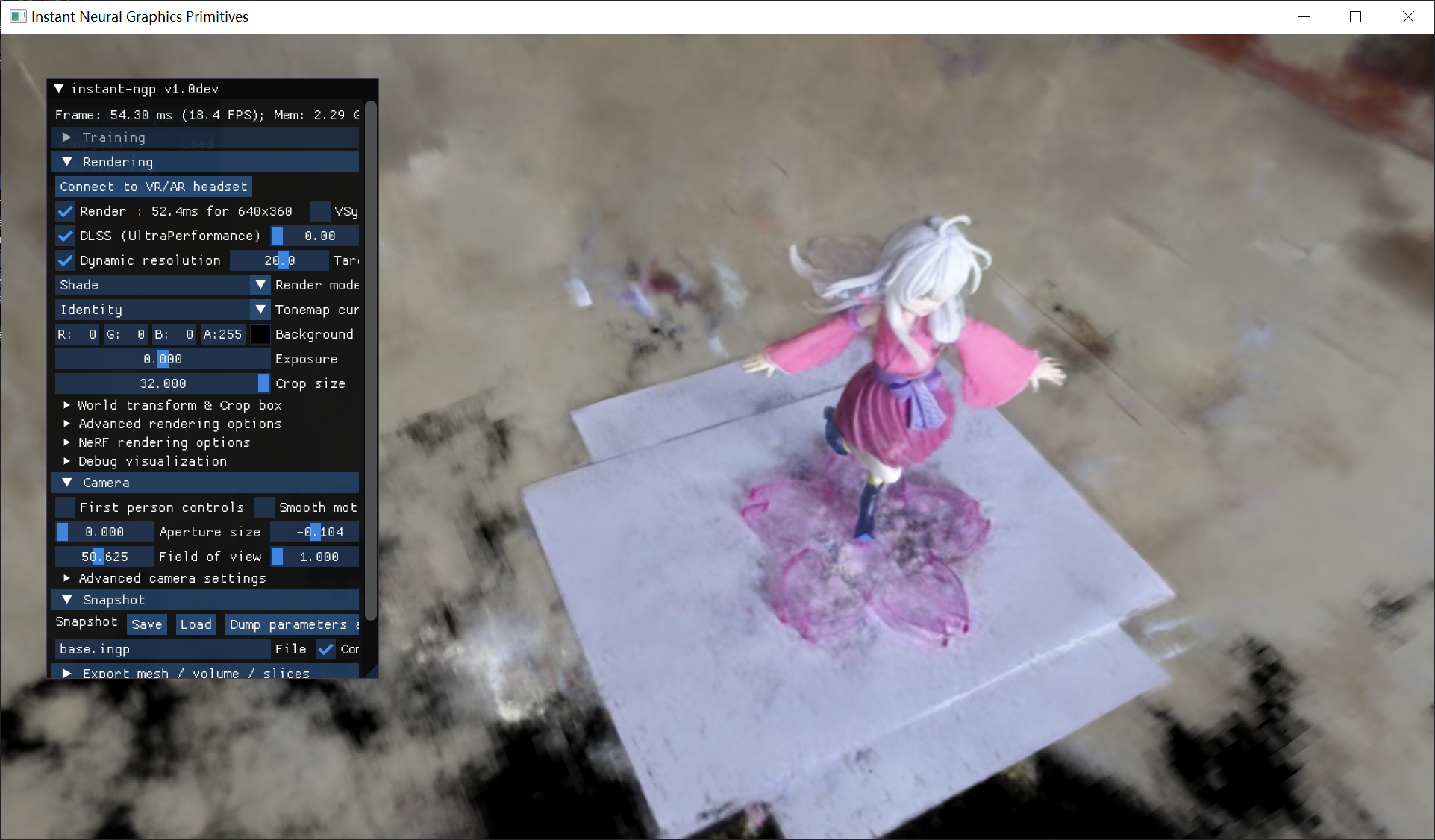Collapse the instant-ngp v1.0dev window triangle
The height and width of the screenshot is (840, 1435).
59,89
